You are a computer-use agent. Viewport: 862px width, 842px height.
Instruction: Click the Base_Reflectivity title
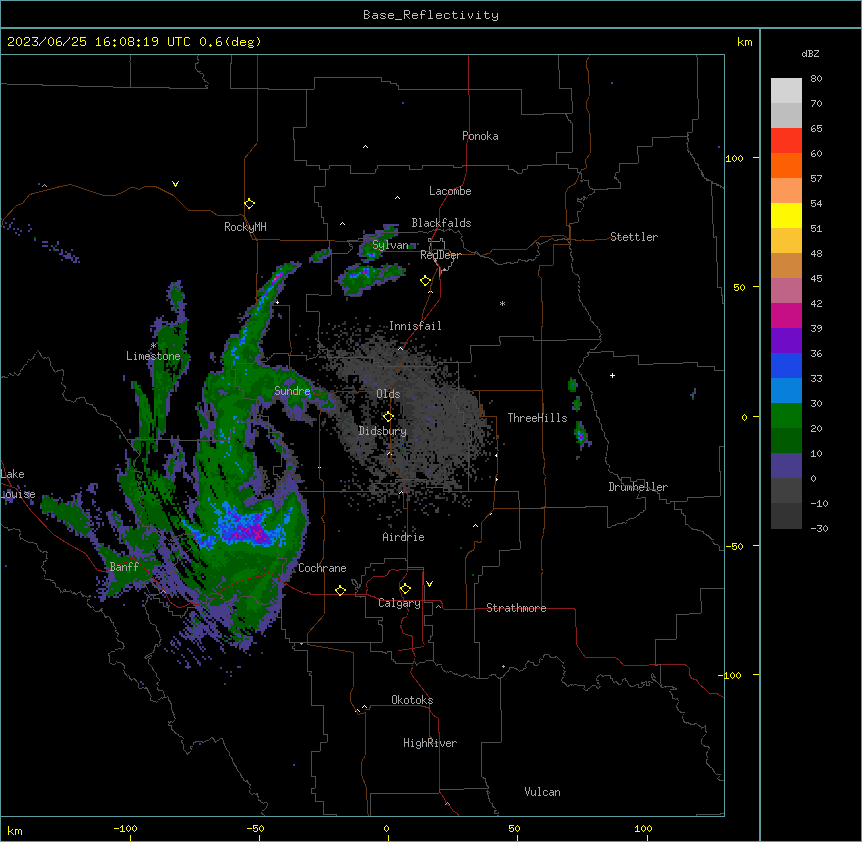[x=431, y=15]
